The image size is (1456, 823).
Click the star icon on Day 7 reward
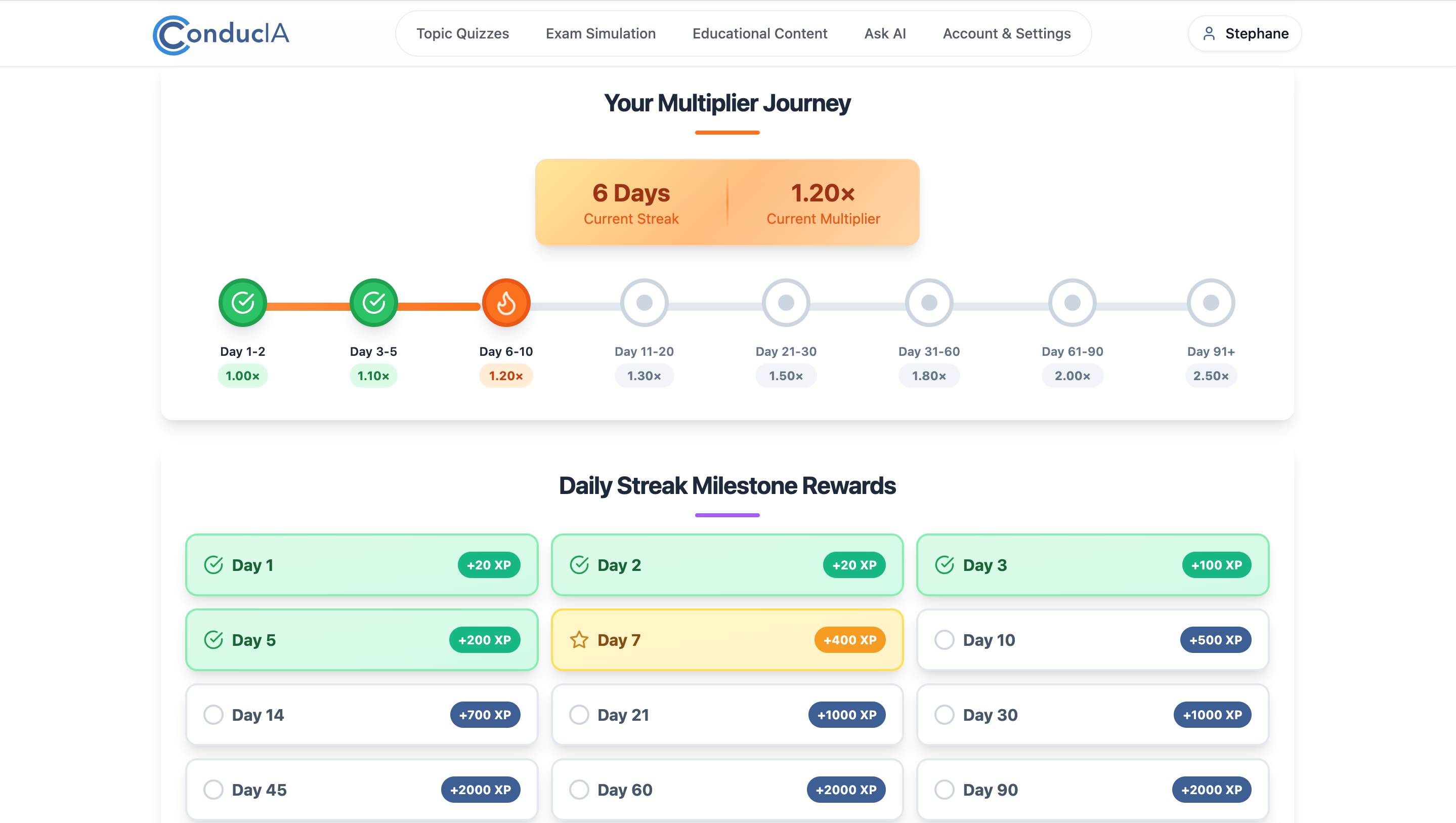[x=579, y=640]
